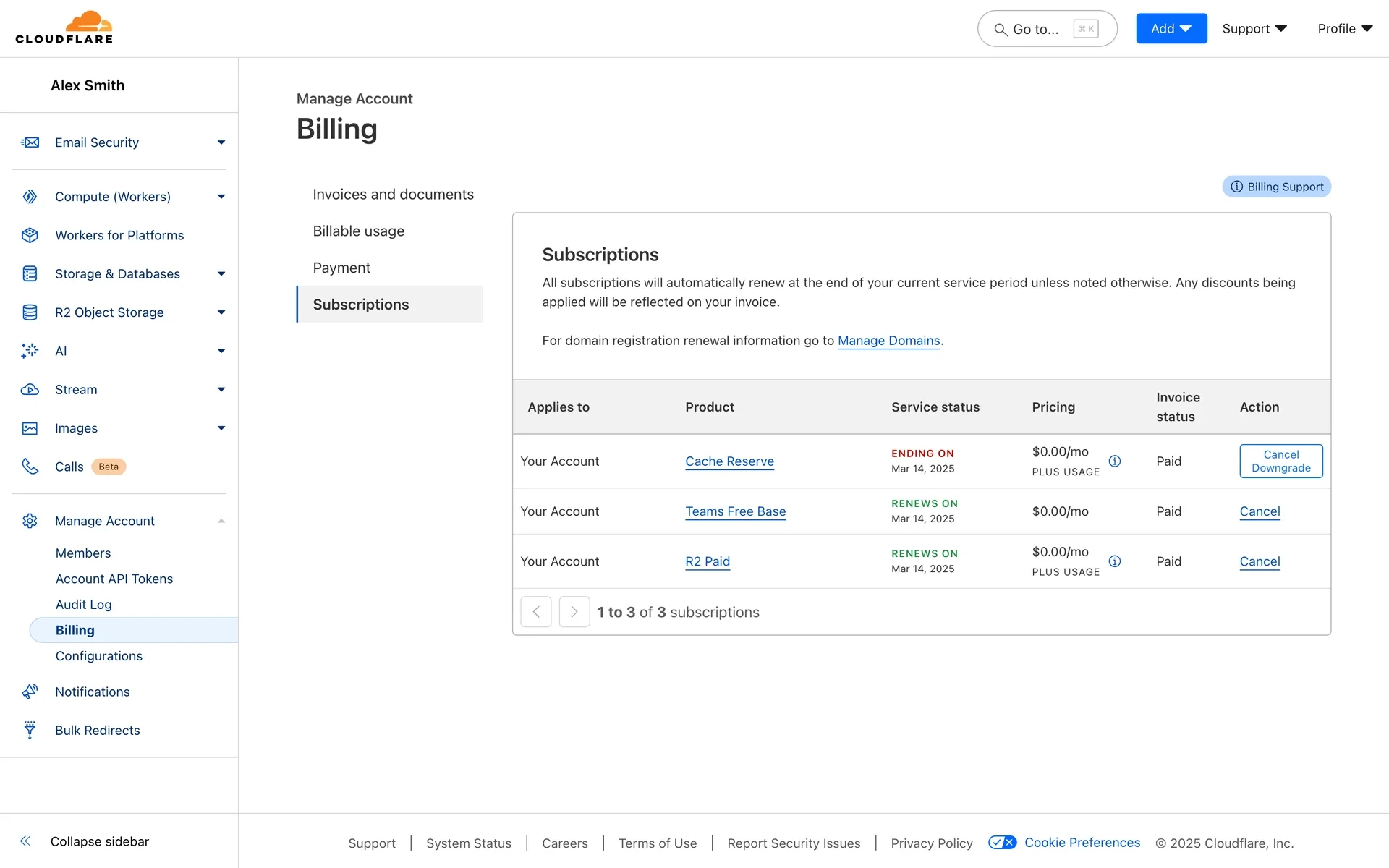Click the Alex Smith account name
1389x868 pixels.
click(88, 85)
